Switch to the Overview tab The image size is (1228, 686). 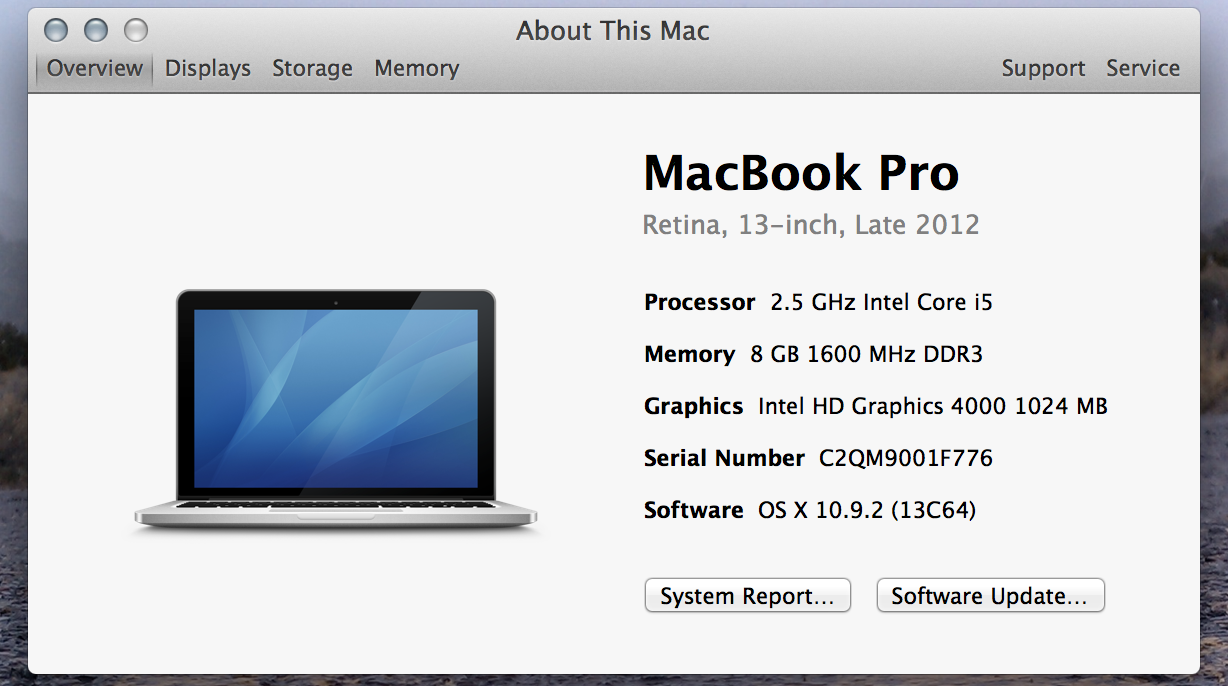(x=95, y=69)
